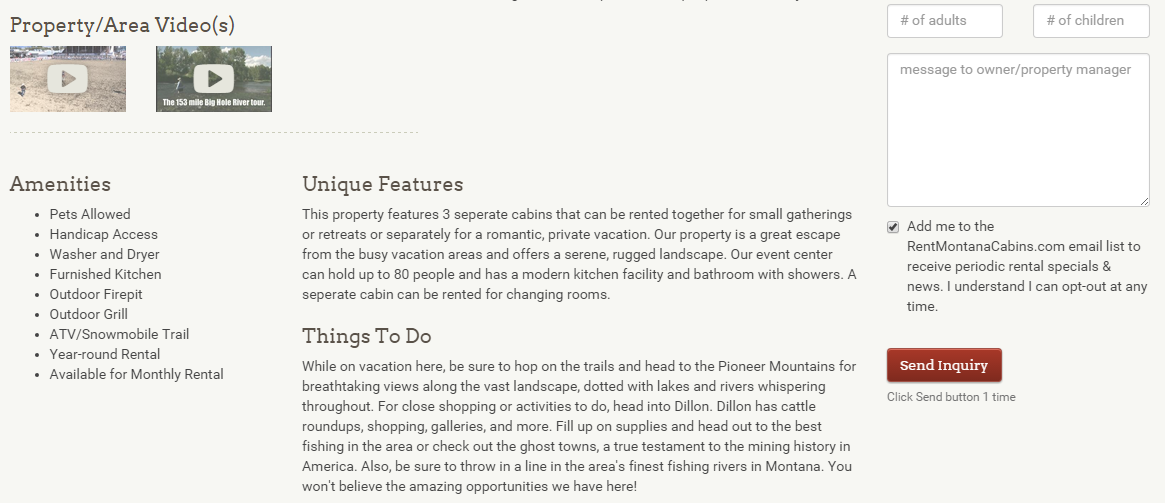Click the Things To Do heading
The image size is (1165, 503).
click(367, 336)
